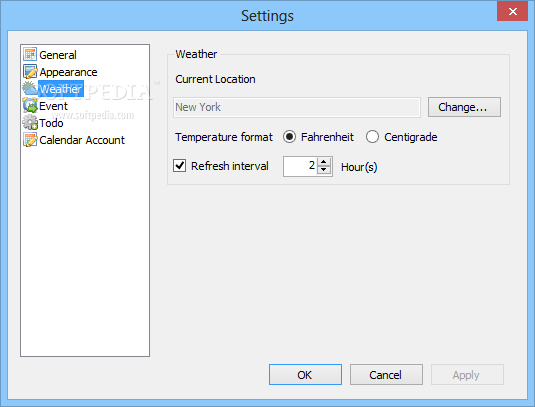The height and width of the screenshot is (407, 535).
Task: Open the Event settings page
Action: pyautogui.click(x=53, y=106)
